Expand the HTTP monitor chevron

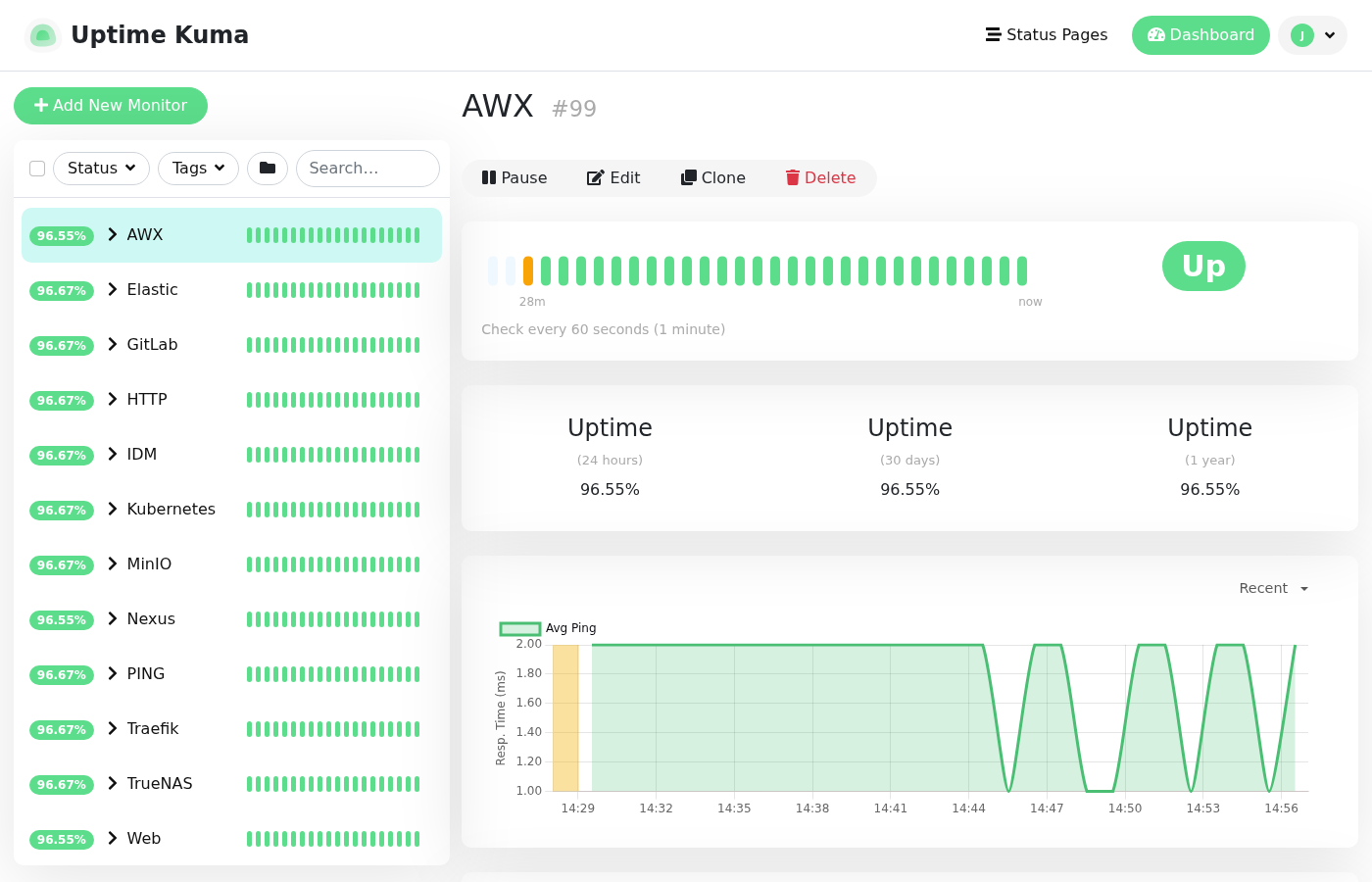[113, 400]
